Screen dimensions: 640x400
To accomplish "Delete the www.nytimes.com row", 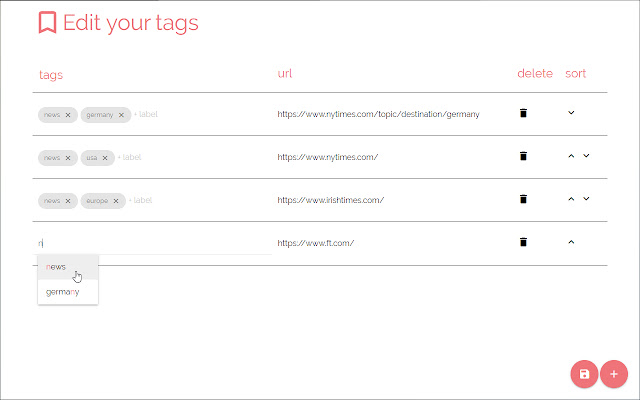I will coord(522,157).
